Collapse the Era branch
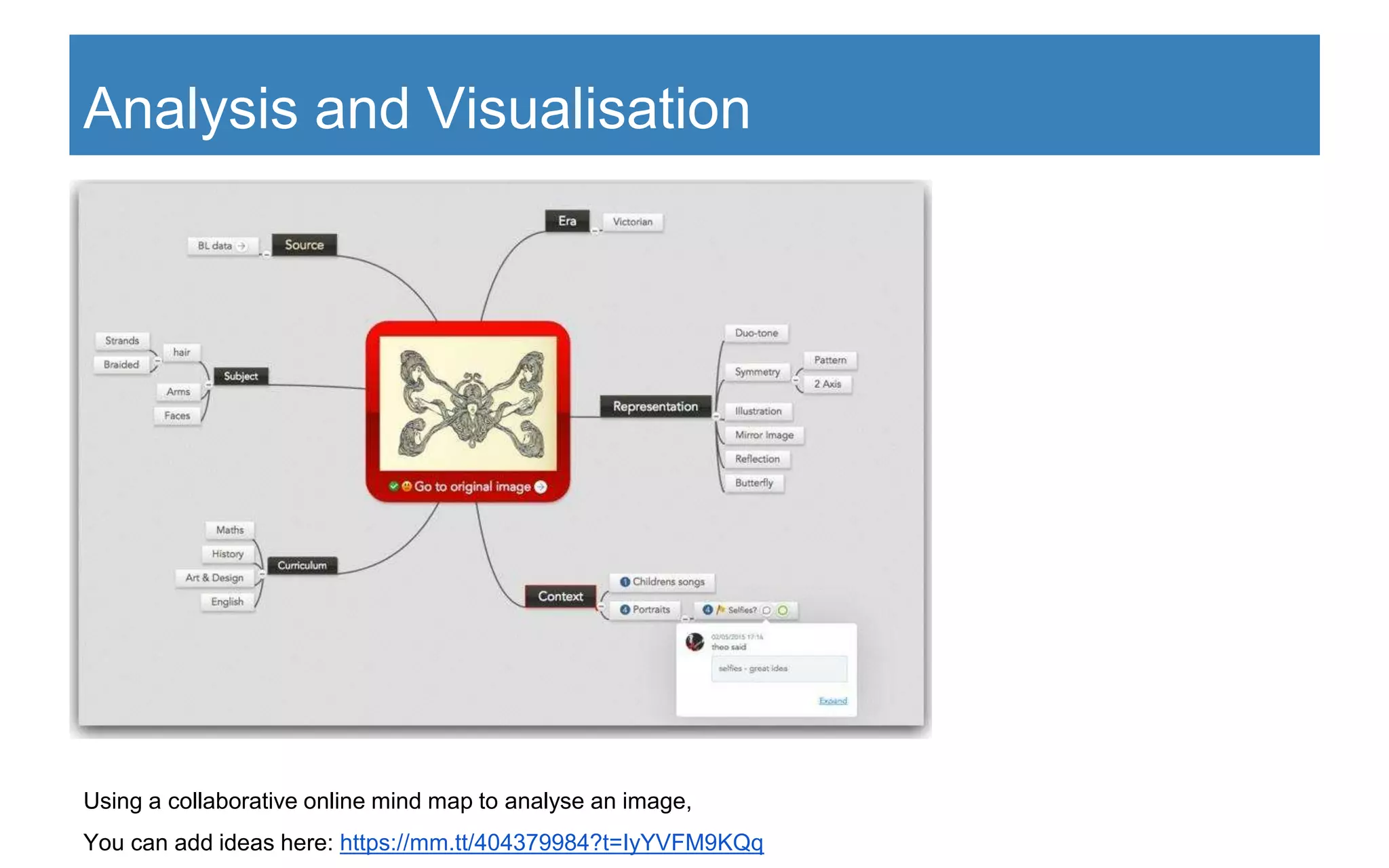The image size is (1389, 868). 595,231
